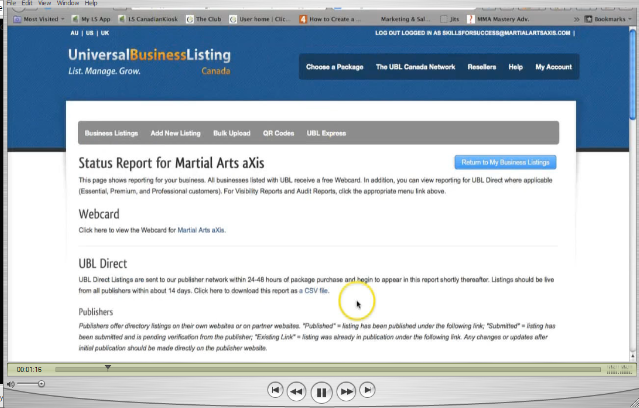Go to the UBL Express tab
639x408 pixels.
tap(326, 133)
